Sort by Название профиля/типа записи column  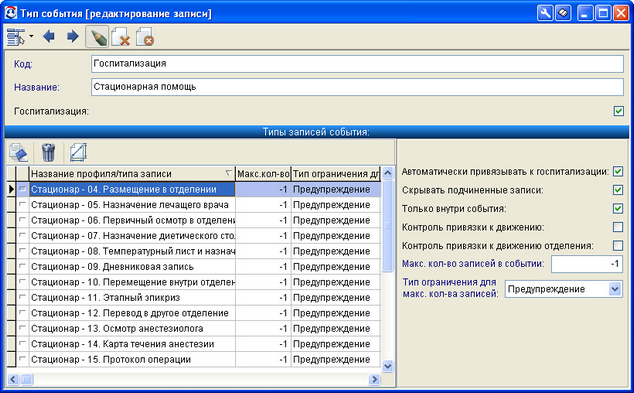[132, 174]
